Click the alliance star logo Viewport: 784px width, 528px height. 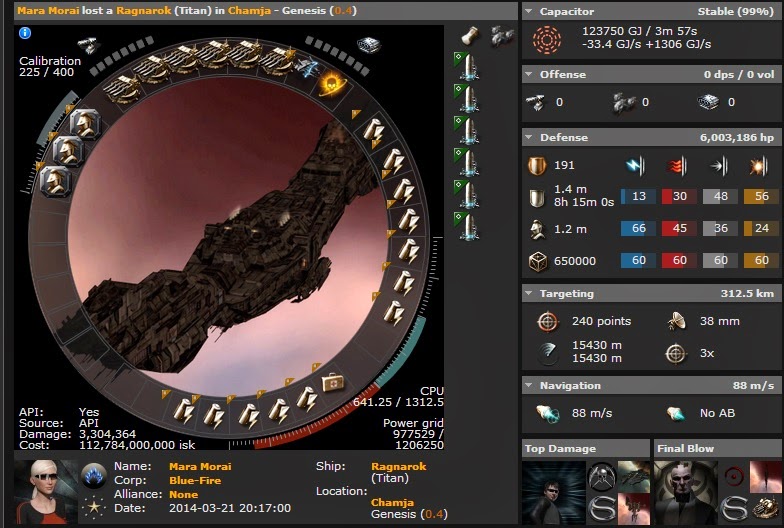coord(94,507)
